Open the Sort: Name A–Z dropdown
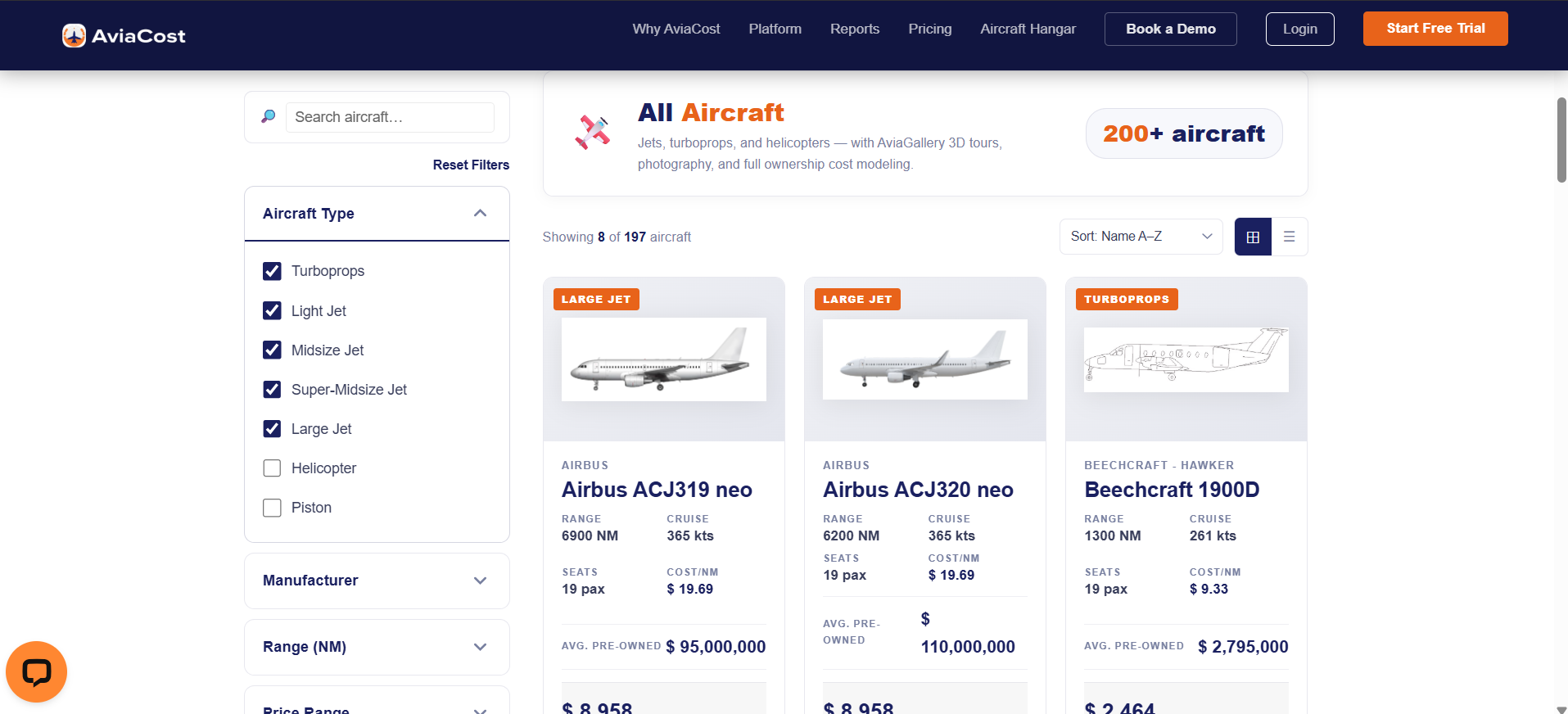This screenshot has height=714, width=1568. tap(1141, 237)
